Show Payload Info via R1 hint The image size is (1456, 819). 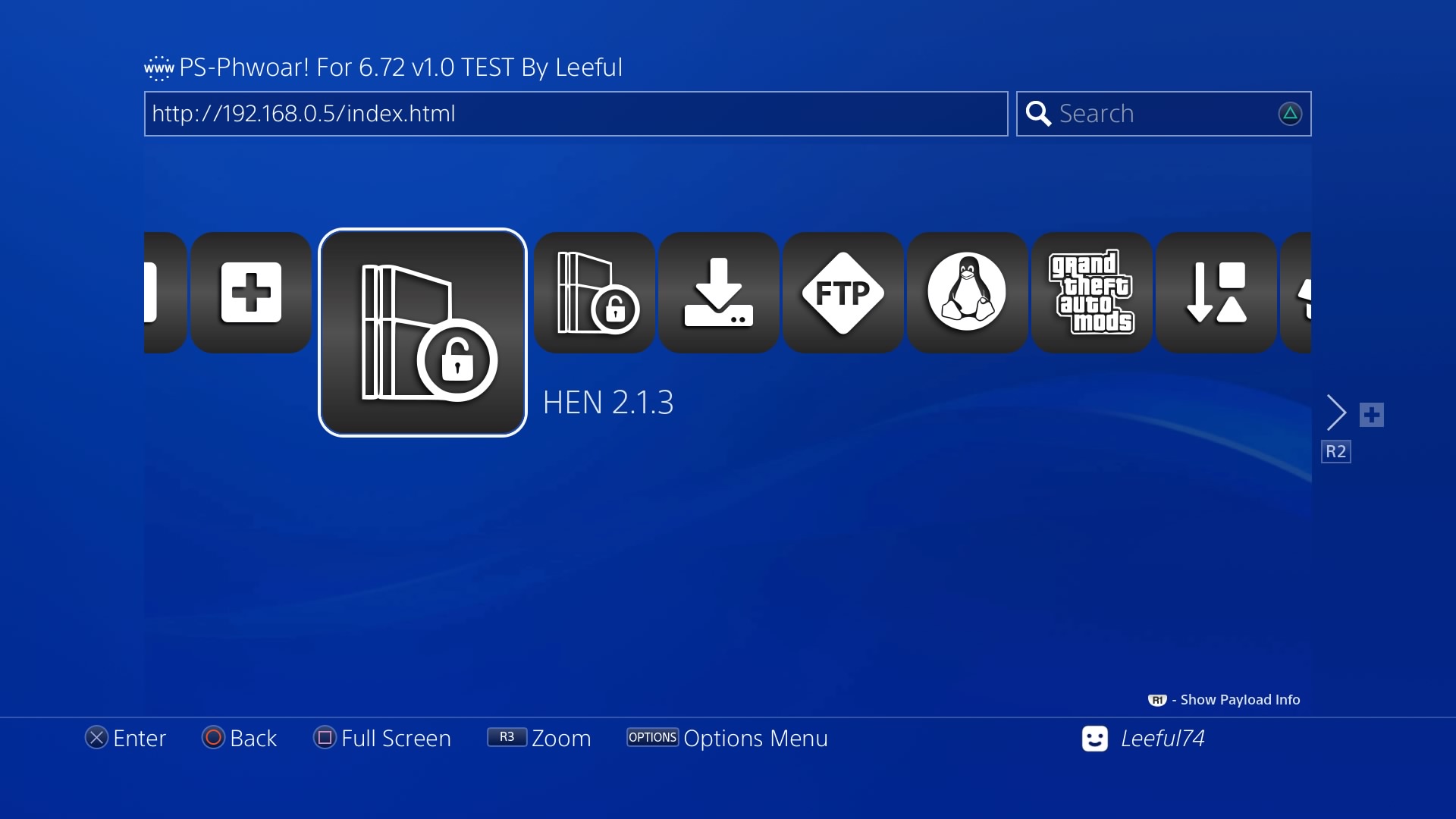coord(1224,700)
